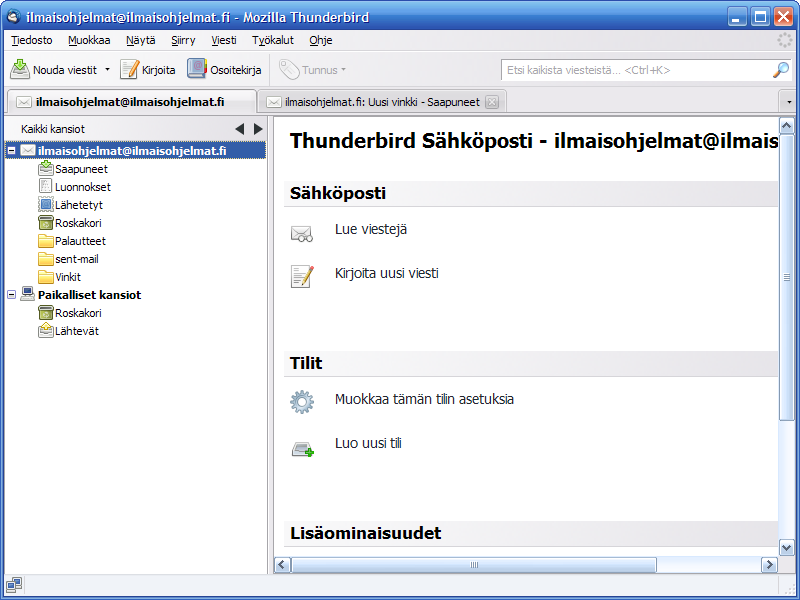Collapse the ilmaisohjelmat@ilmaisohjelmat.fi account tree
The image size is (800, 600).
(11, 151)
